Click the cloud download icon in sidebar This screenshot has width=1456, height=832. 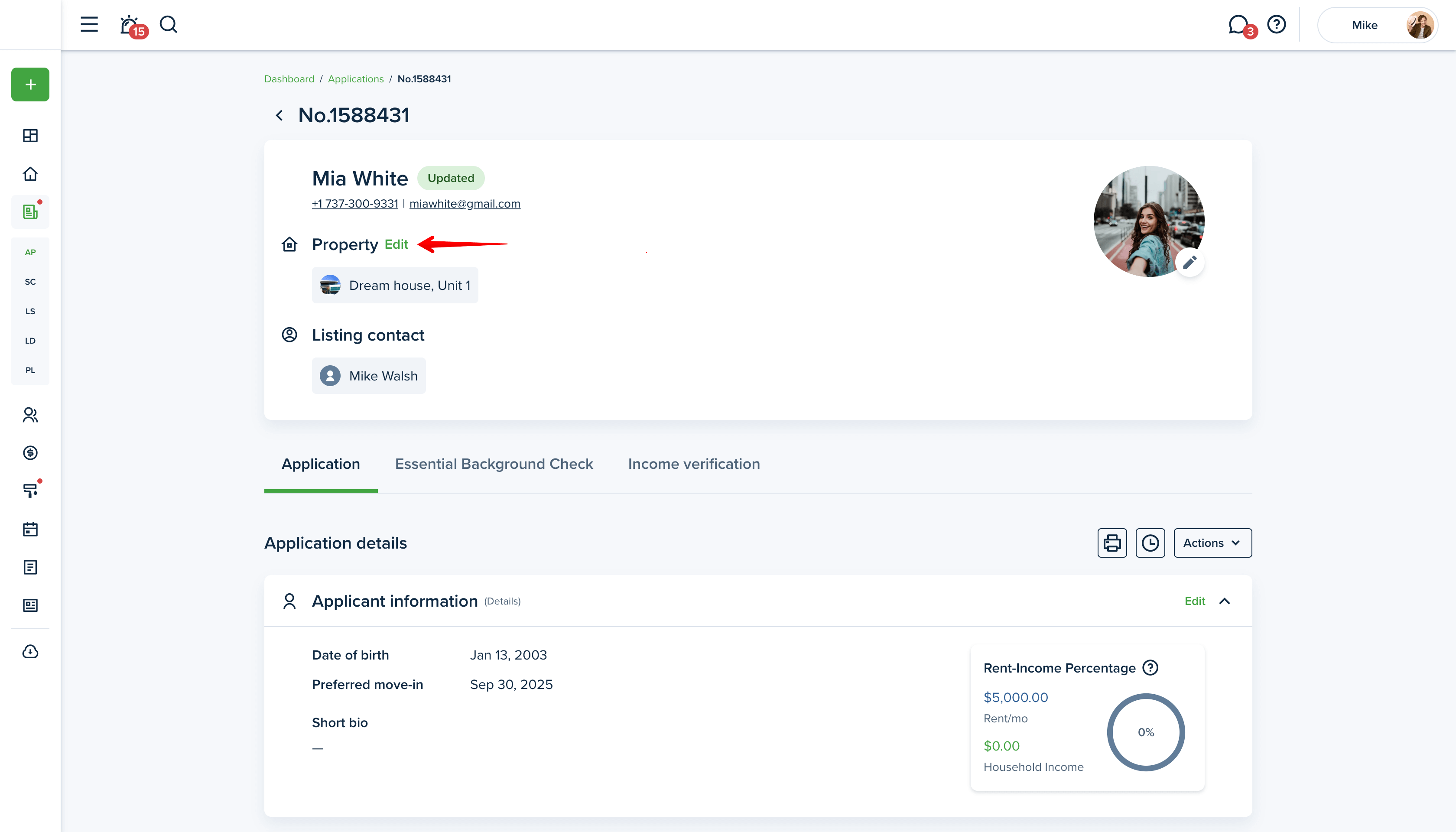pyautogui.click(x=30, y=651)
